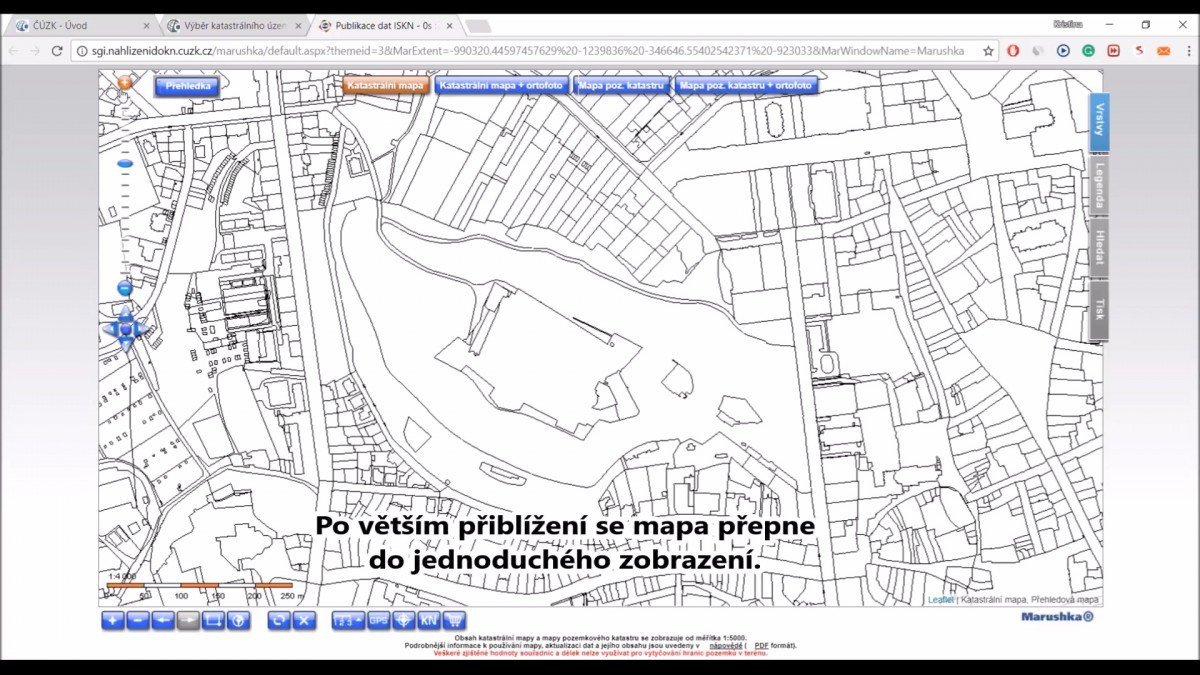
Task: Bookmark page with the star icon
Action: coord(988,50)
